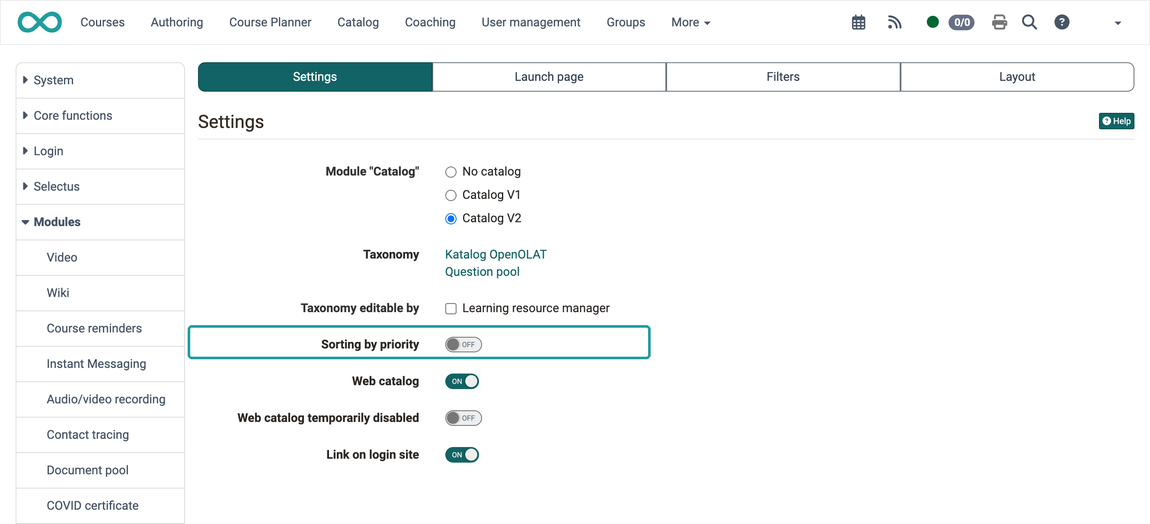The image size is (1150, 524).
Task: Select the Catalog V2 radio option
Action: click(x=451, y=219)
